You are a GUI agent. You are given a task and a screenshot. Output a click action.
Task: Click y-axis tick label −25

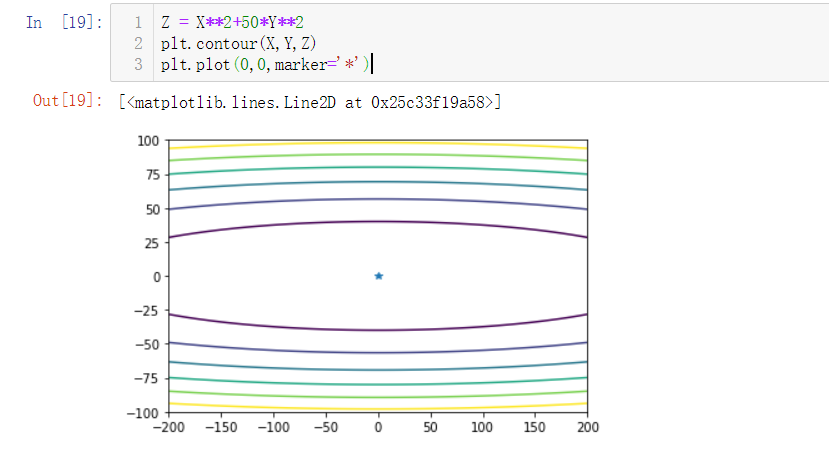[146, 311]
